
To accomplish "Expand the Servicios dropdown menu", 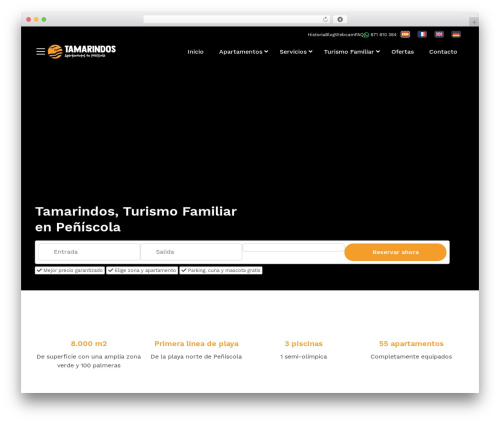I will coord(296,52).
